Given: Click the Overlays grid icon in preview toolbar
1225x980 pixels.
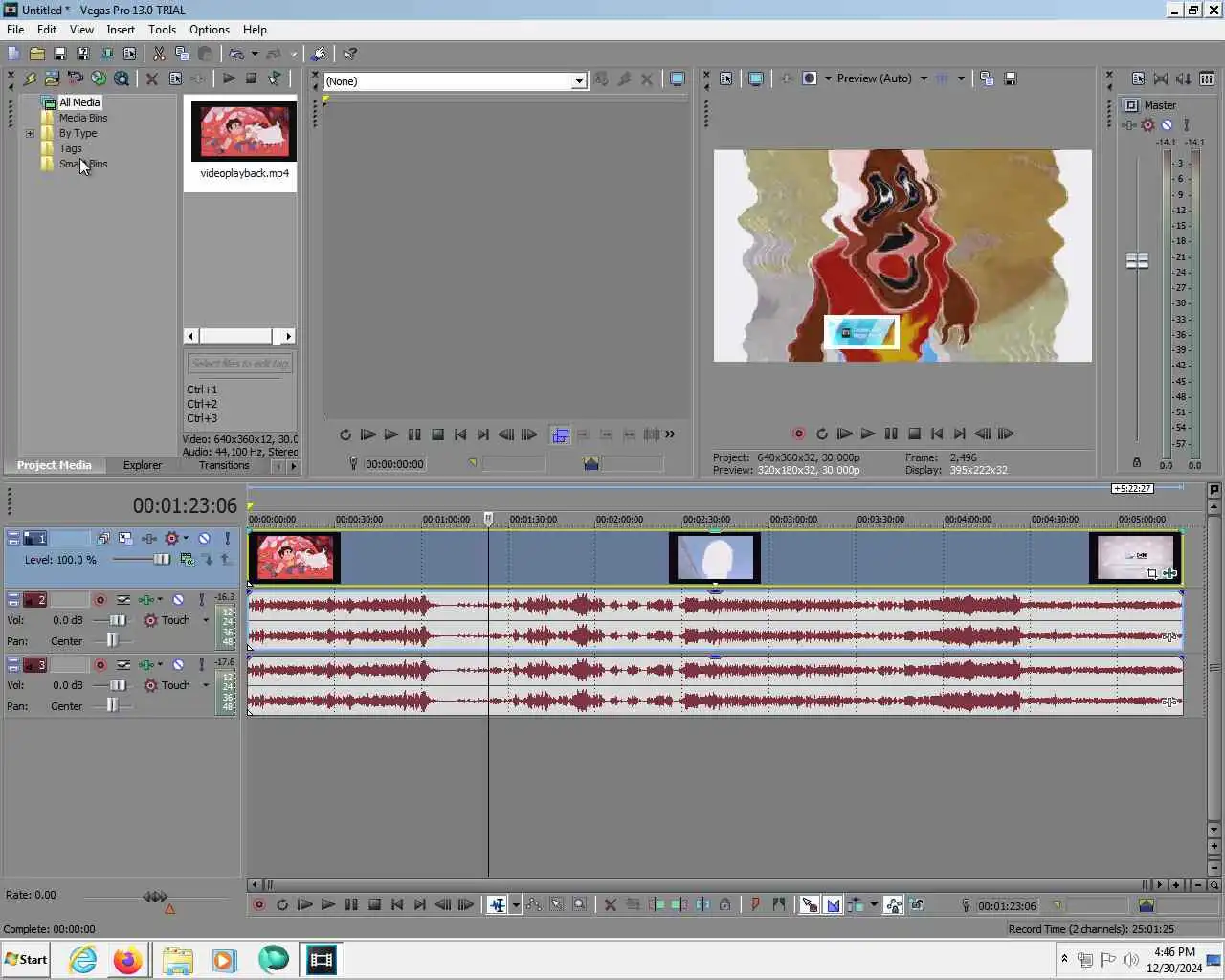Looking at the screenshot, I should pos(942,78).
